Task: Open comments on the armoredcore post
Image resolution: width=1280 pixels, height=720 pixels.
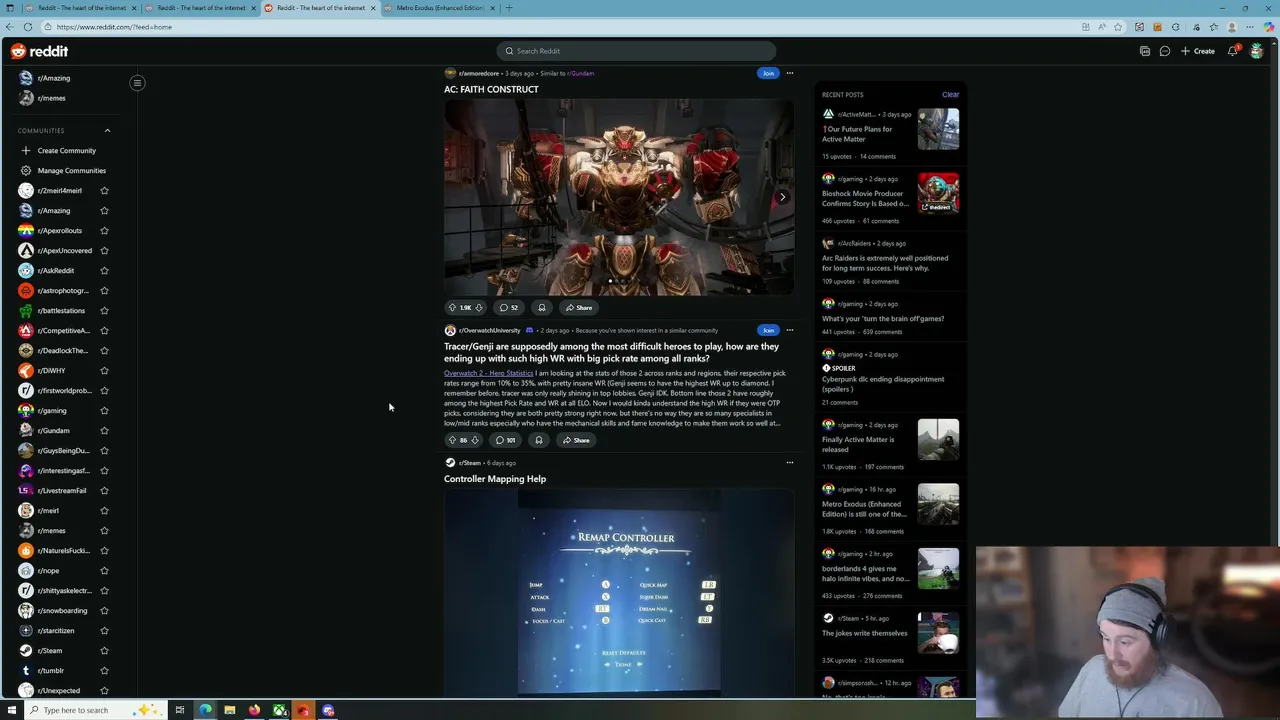Action: (509, 308)
